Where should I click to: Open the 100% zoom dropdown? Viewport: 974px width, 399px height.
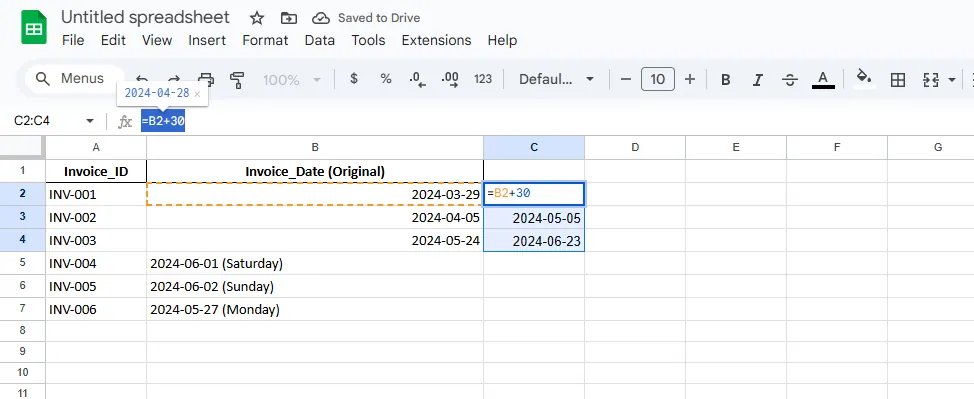292,80
